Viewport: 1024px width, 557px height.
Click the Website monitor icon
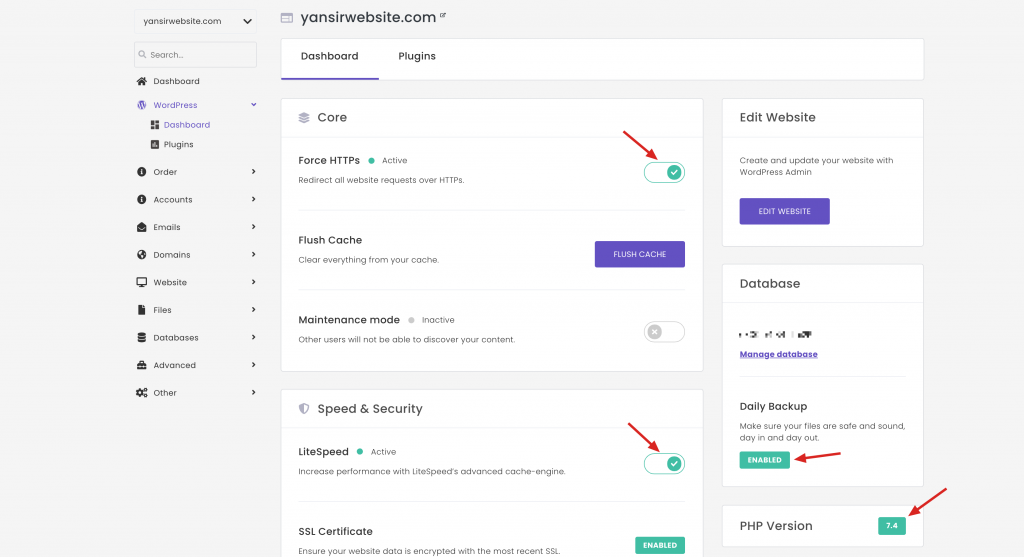142,283
